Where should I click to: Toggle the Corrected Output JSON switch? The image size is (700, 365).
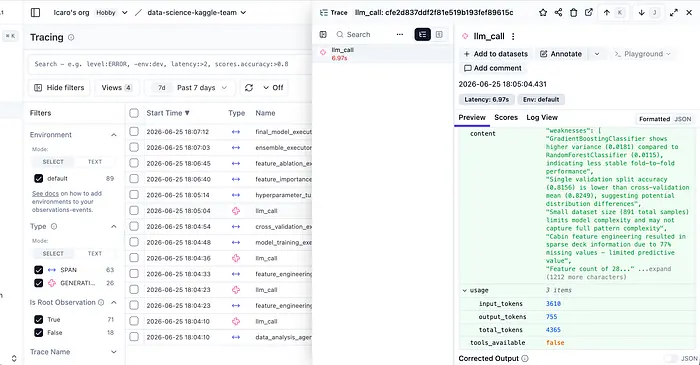[x=671, y=358]
